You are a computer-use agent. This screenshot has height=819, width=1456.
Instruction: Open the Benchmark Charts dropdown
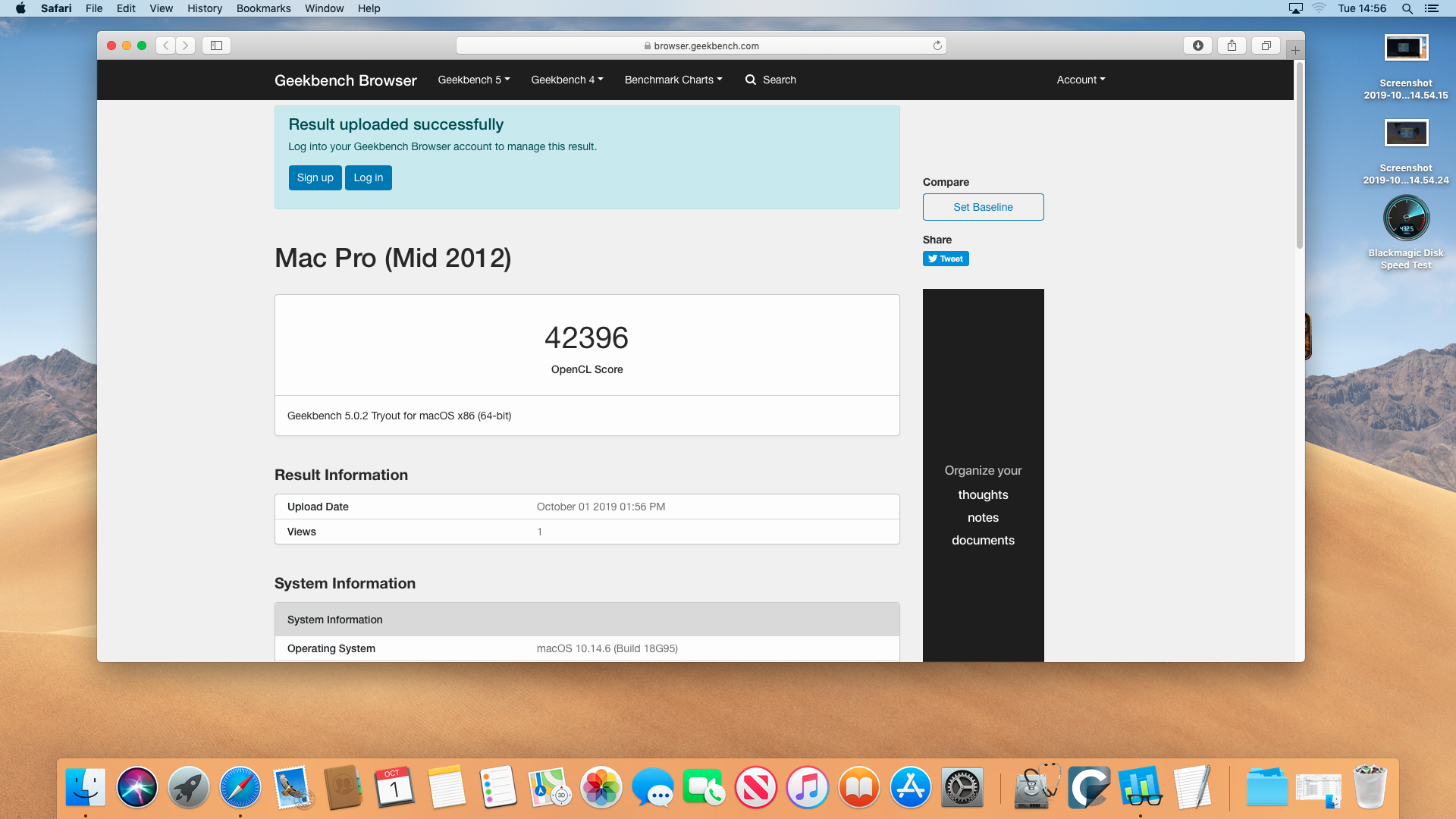[673, 80]
